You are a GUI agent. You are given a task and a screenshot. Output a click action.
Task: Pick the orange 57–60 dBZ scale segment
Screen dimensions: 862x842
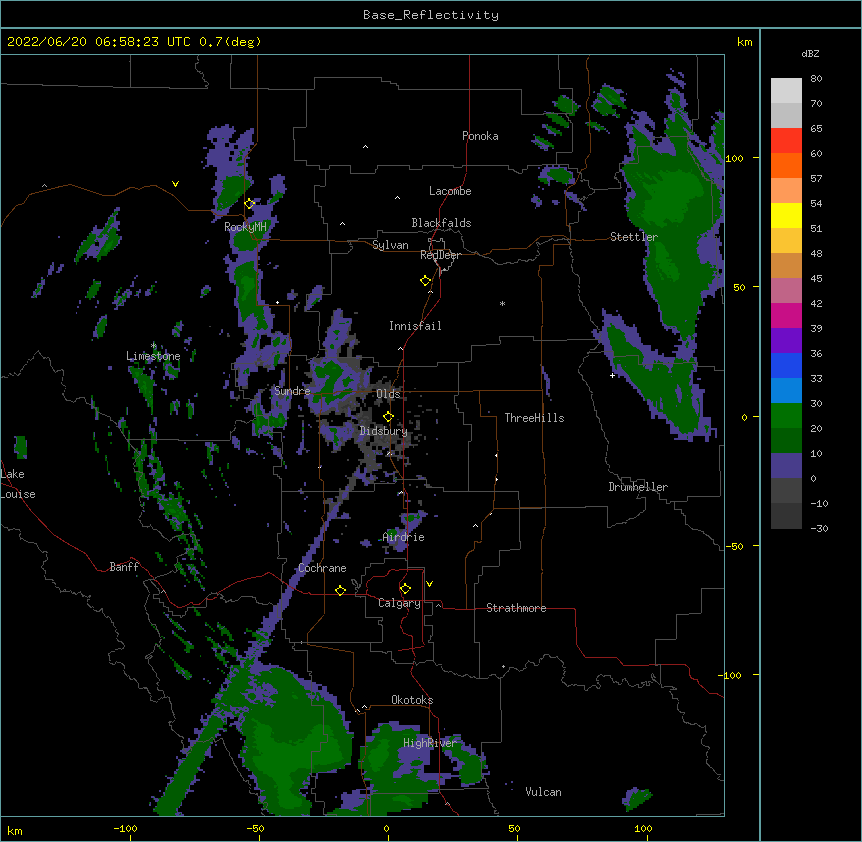click(x=786, y=165)
